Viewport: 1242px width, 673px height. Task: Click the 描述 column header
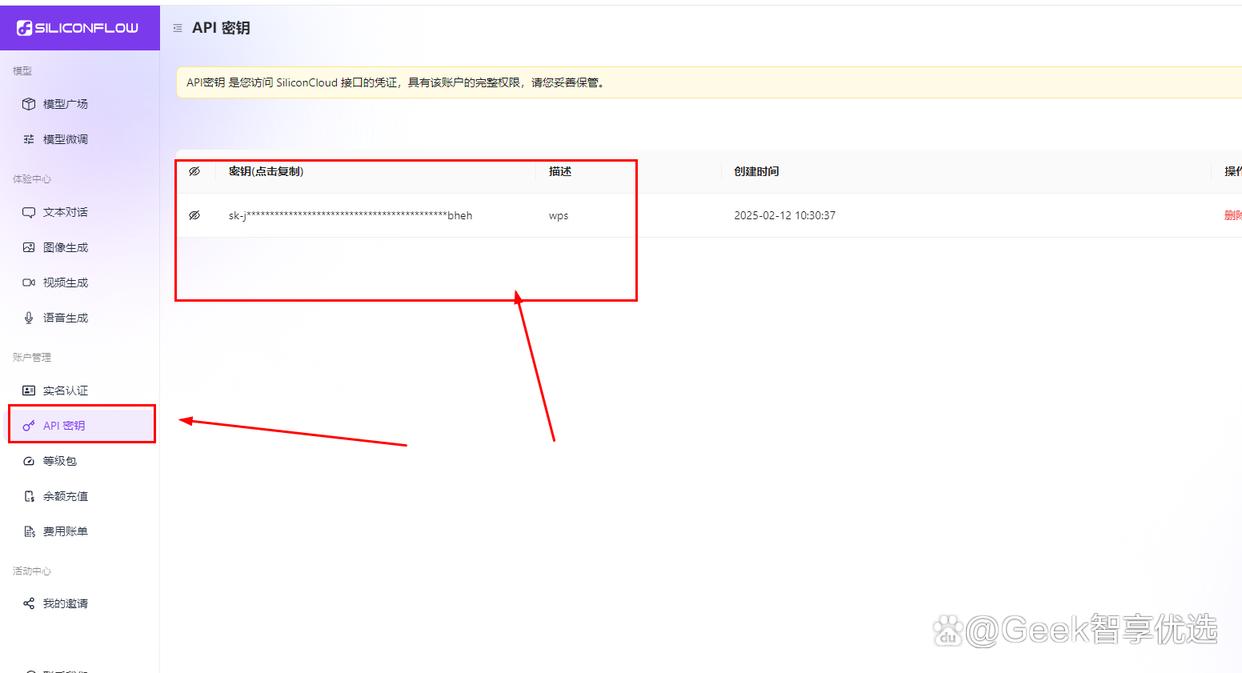[x=560, y=171]
